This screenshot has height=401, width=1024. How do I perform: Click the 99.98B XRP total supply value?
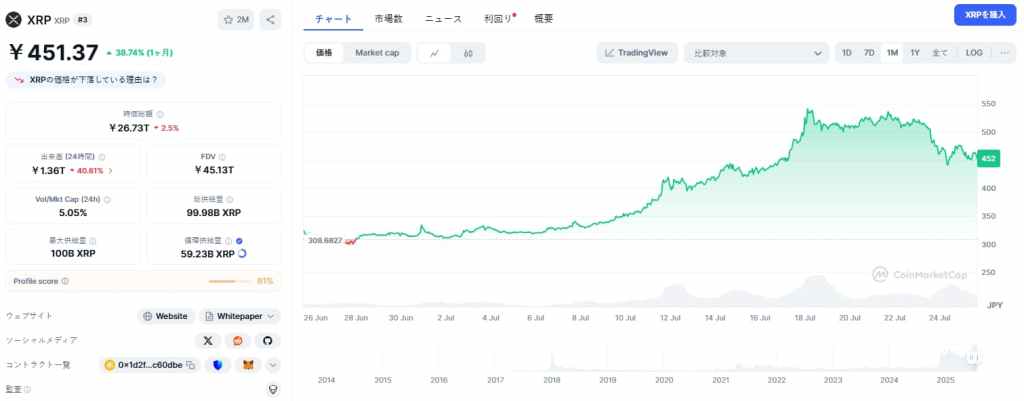click(x=214, y=212)
